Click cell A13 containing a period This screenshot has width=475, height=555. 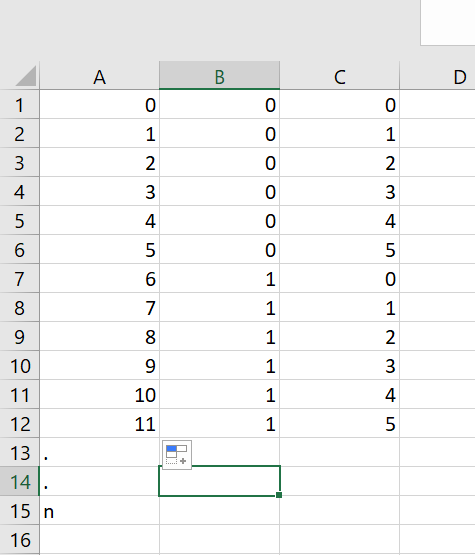click(99, 453)
